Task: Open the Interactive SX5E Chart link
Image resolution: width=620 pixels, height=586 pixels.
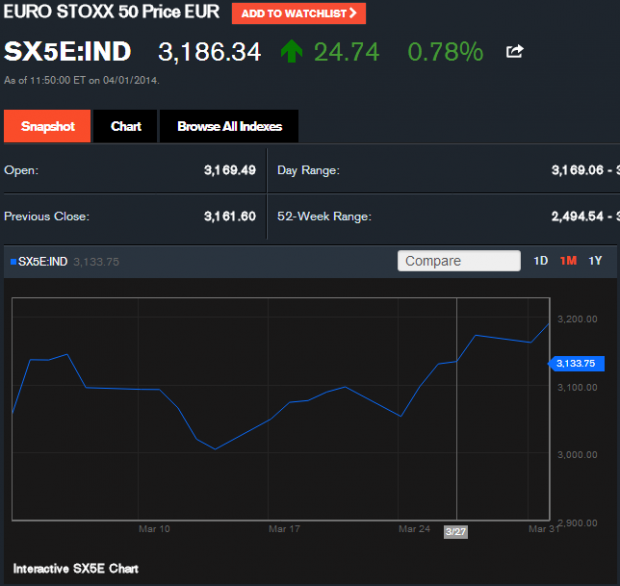Action: pos(76,568)
